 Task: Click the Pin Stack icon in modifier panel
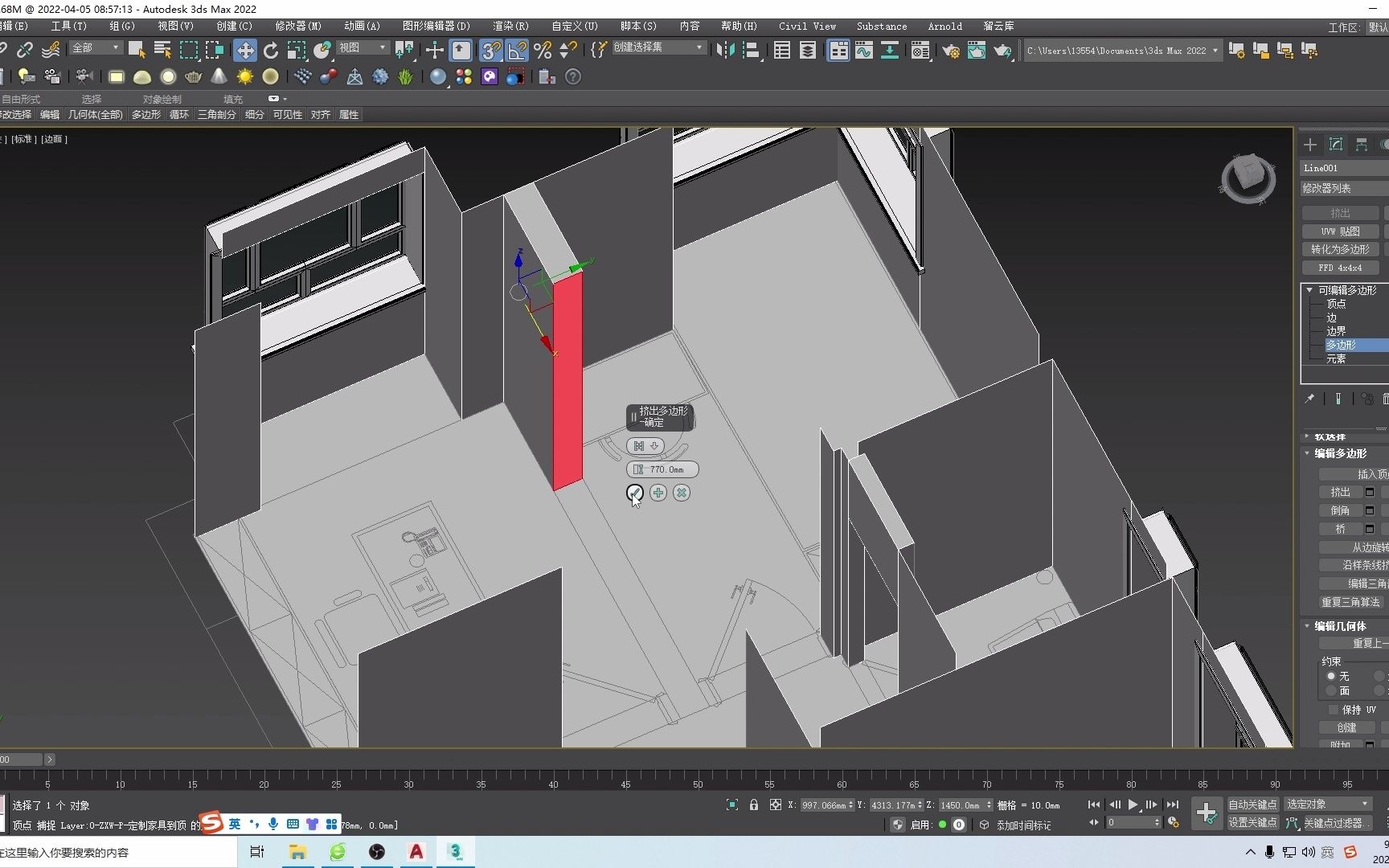tap(1309, 399)
